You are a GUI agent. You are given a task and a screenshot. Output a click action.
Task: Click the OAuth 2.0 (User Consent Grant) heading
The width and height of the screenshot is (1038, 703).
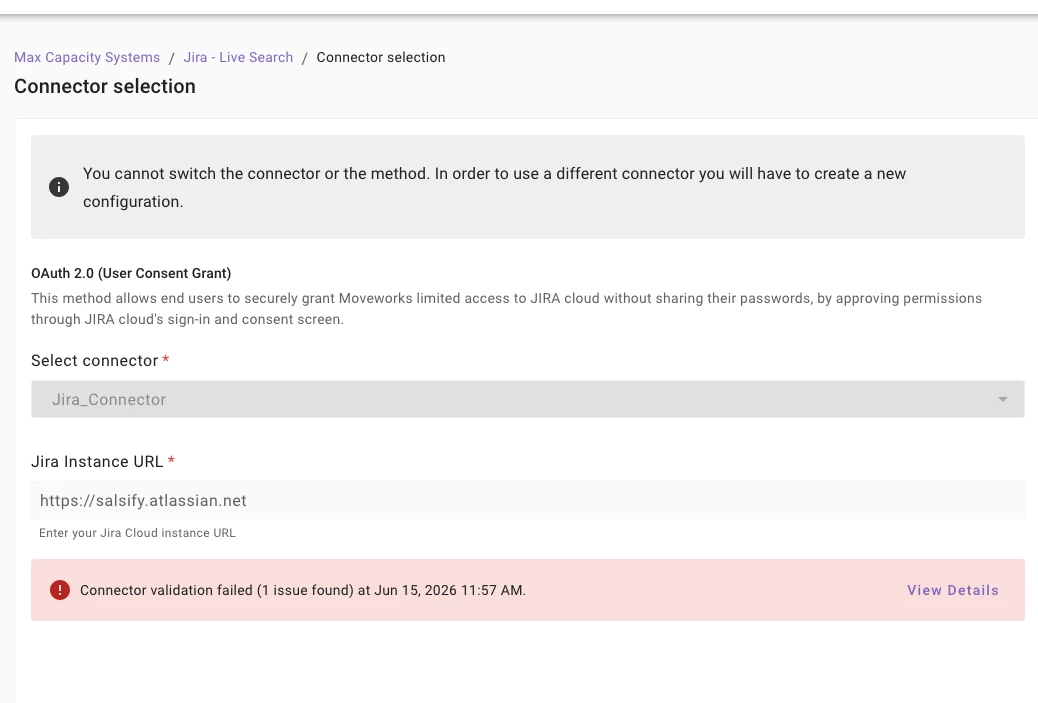(131, 273)
